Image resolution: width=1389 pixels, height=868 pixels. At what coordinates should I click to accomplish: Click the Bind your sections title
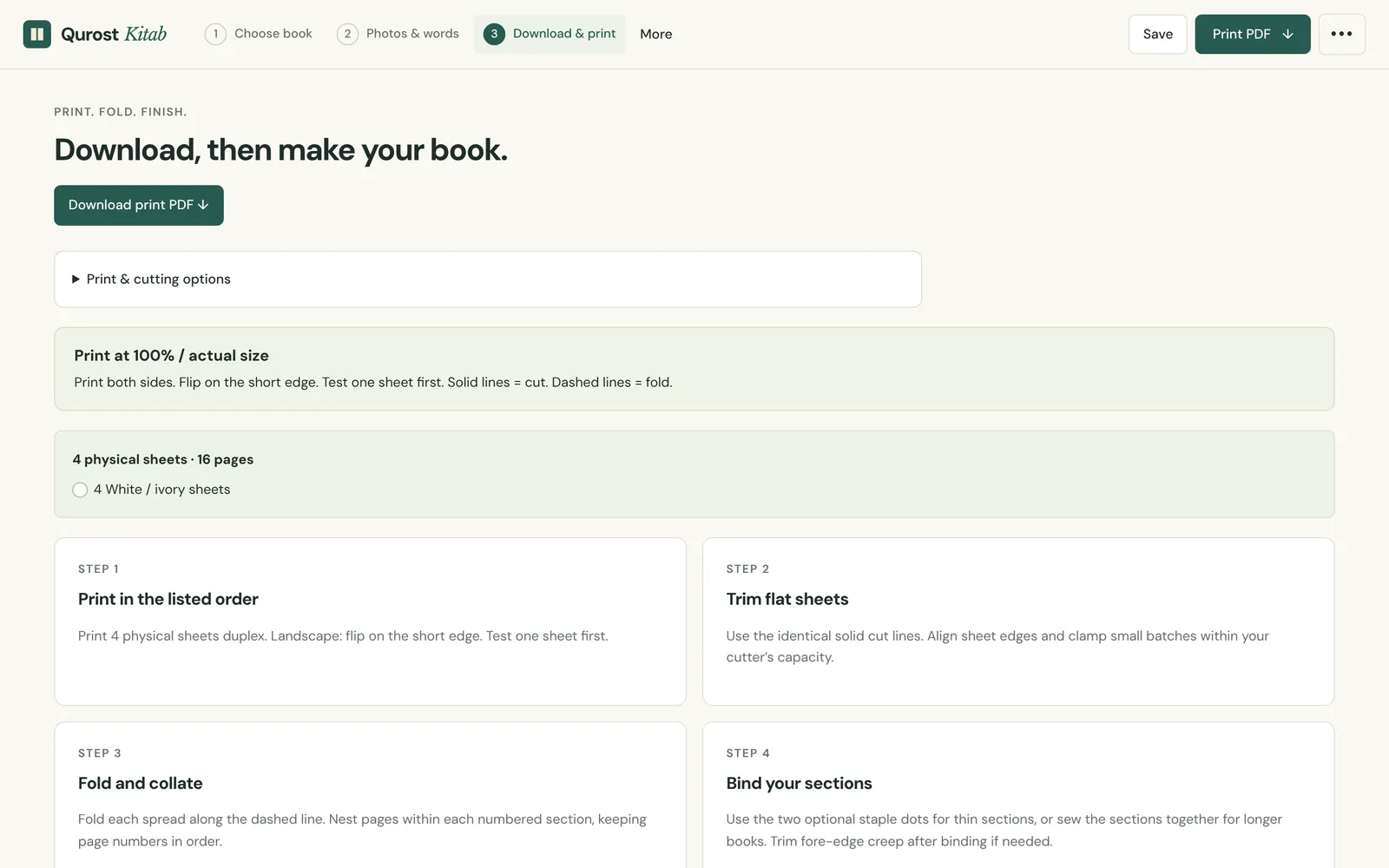800,783
